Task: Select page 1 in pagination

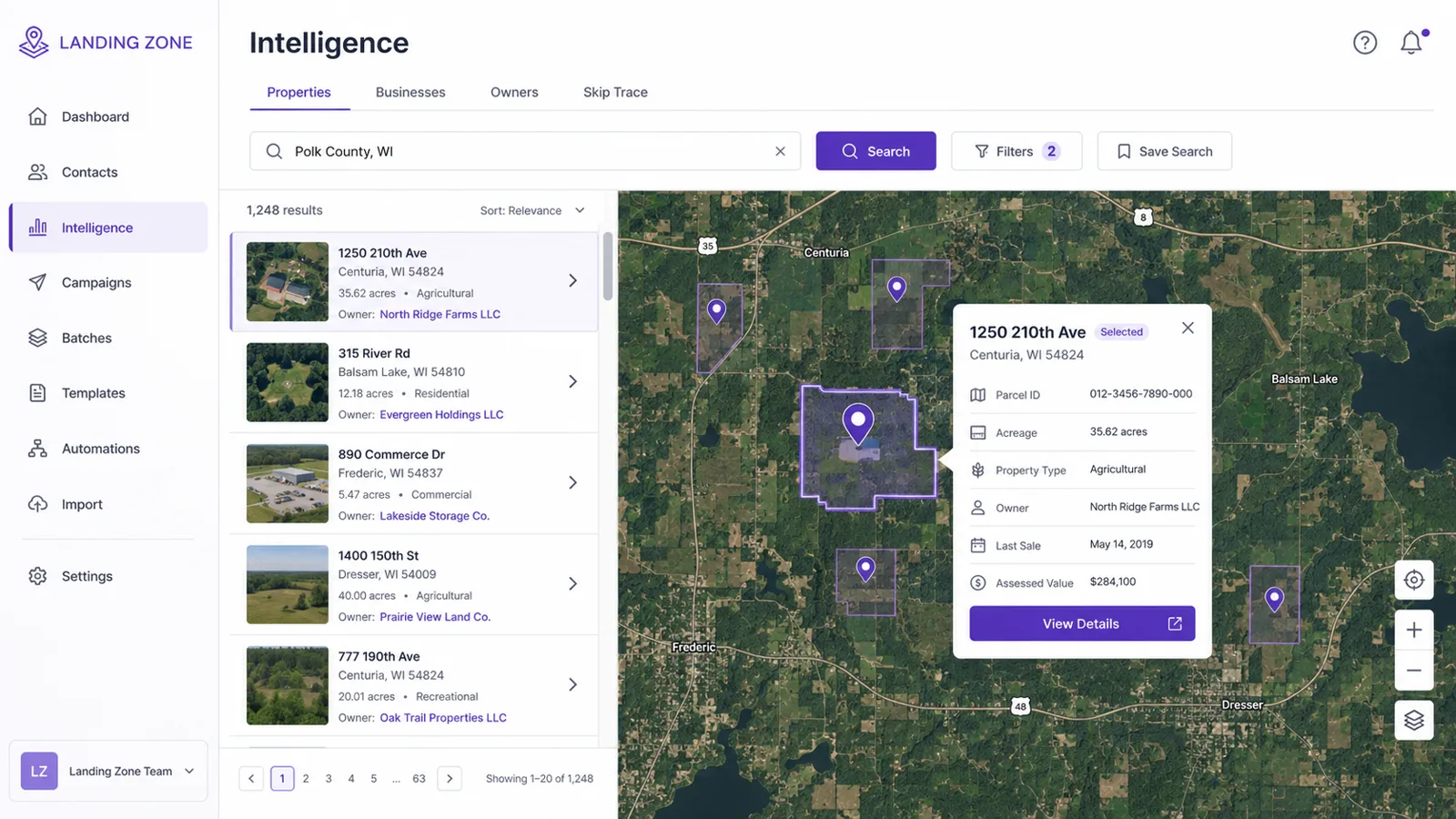Action: (x=282, y=778)
